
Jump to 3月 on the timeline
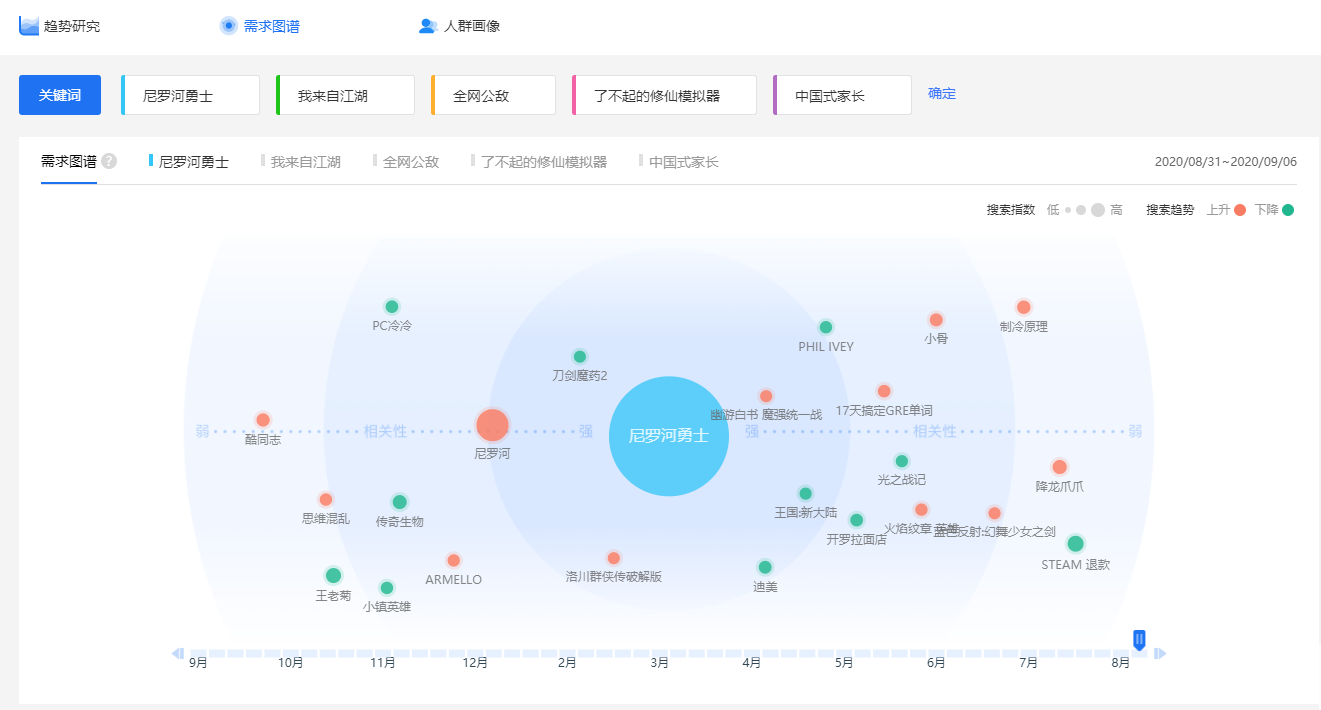tap(659, 662)
